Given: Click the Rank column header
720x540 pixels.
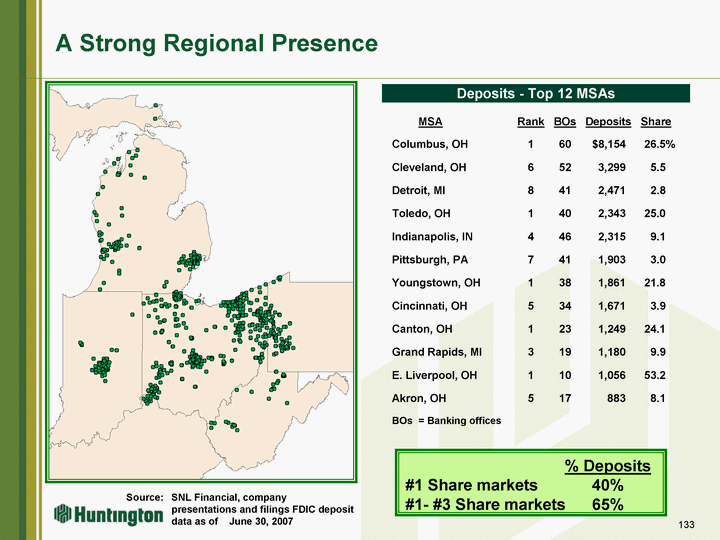Looking at the screenshot, I should pos(530,122).
